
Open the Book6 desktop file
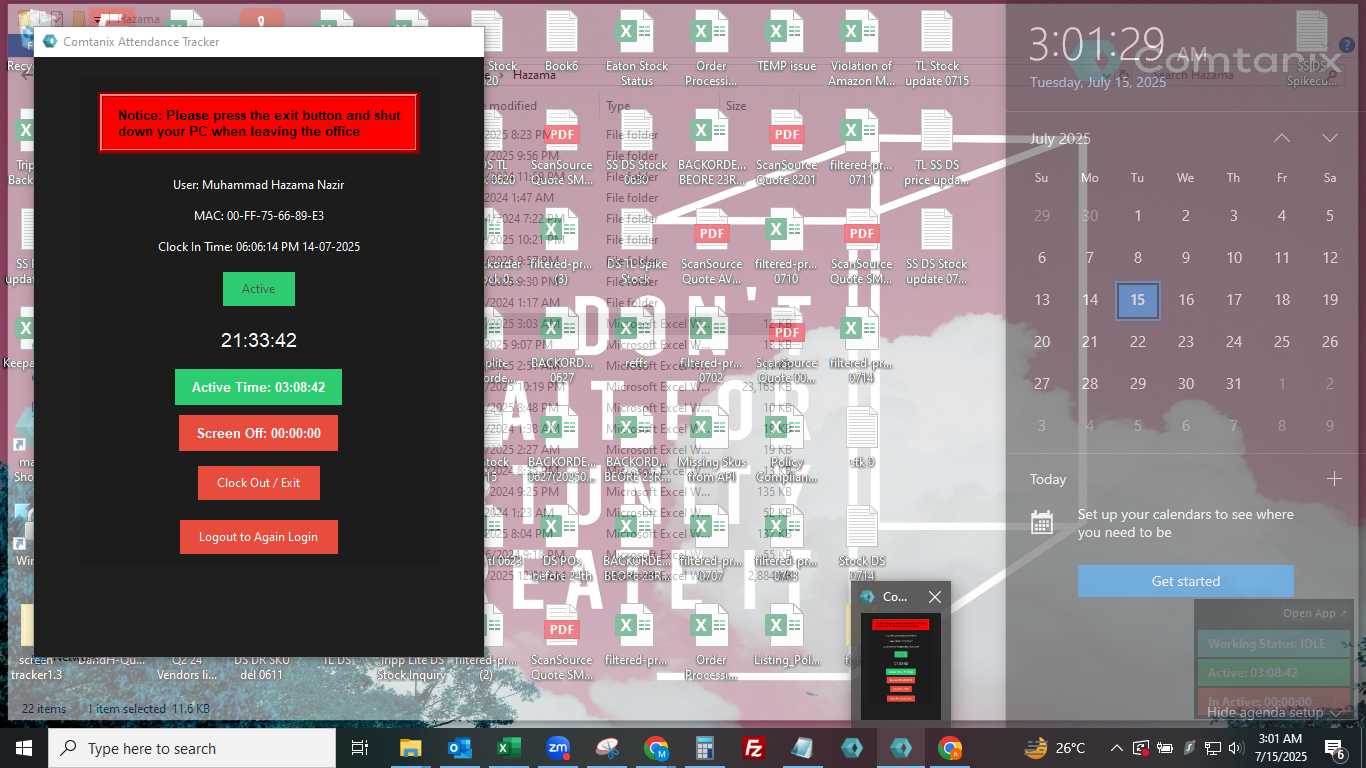[562, 40]
